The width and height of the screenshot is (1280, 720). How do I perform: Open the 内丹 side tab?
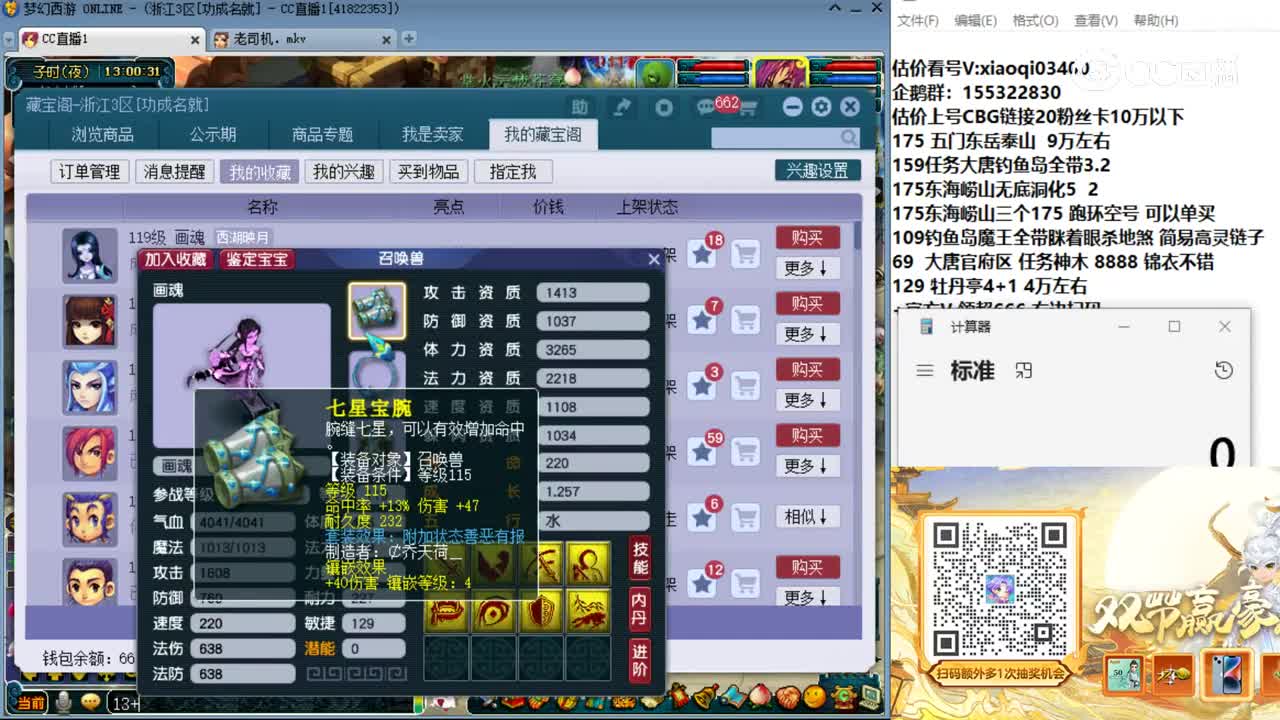pos(640,609)
